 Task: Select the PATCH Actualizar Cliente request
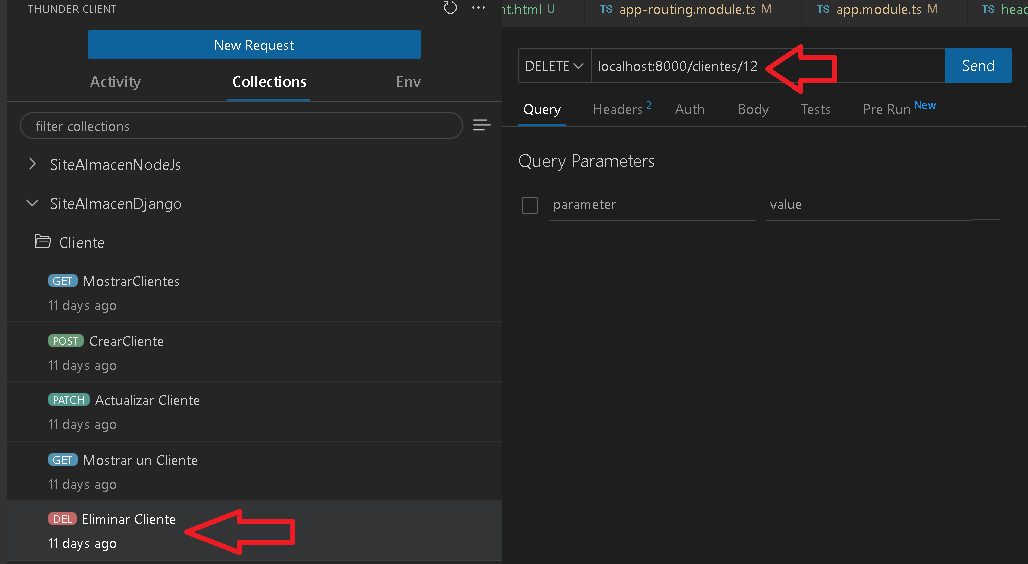[254, 412]
